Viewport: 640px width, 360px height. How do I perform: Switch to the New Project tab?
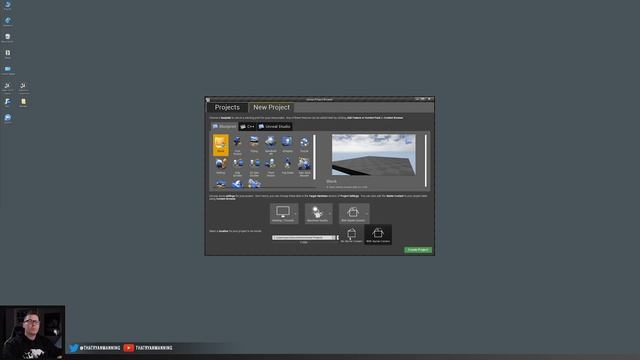pos(271,107)
